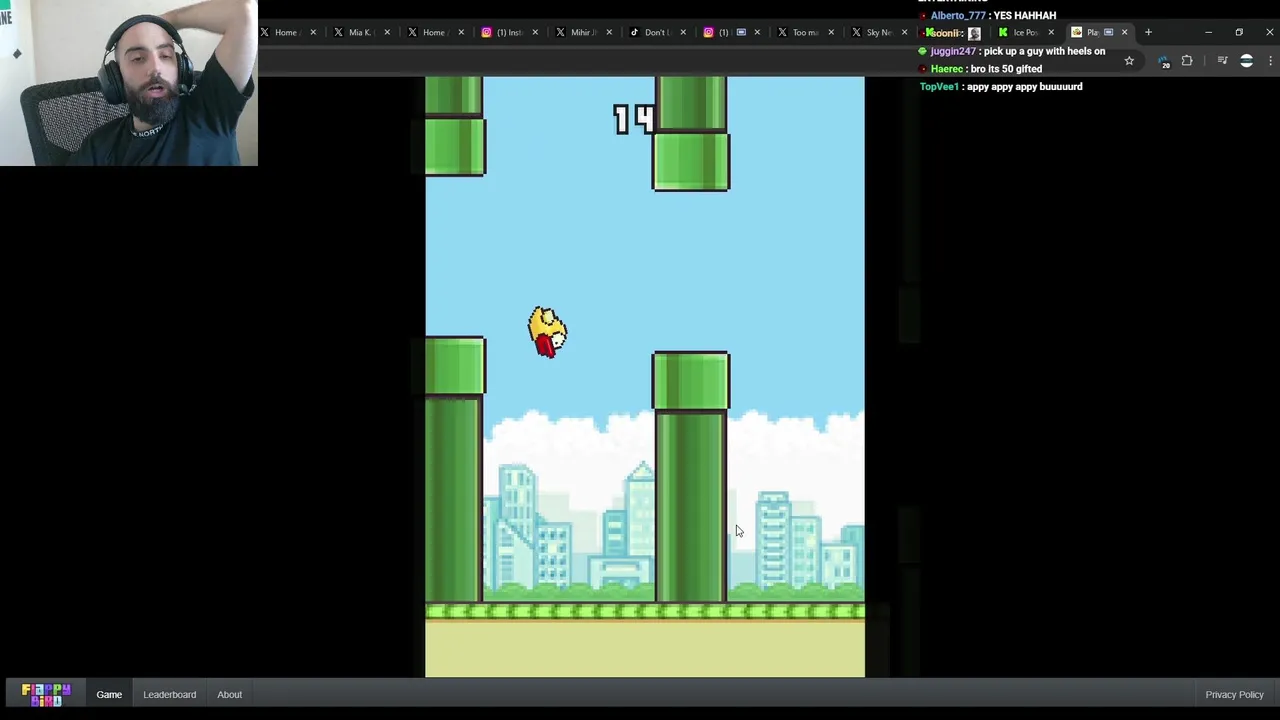Open the Privacy Policy link

(1234, 695)
